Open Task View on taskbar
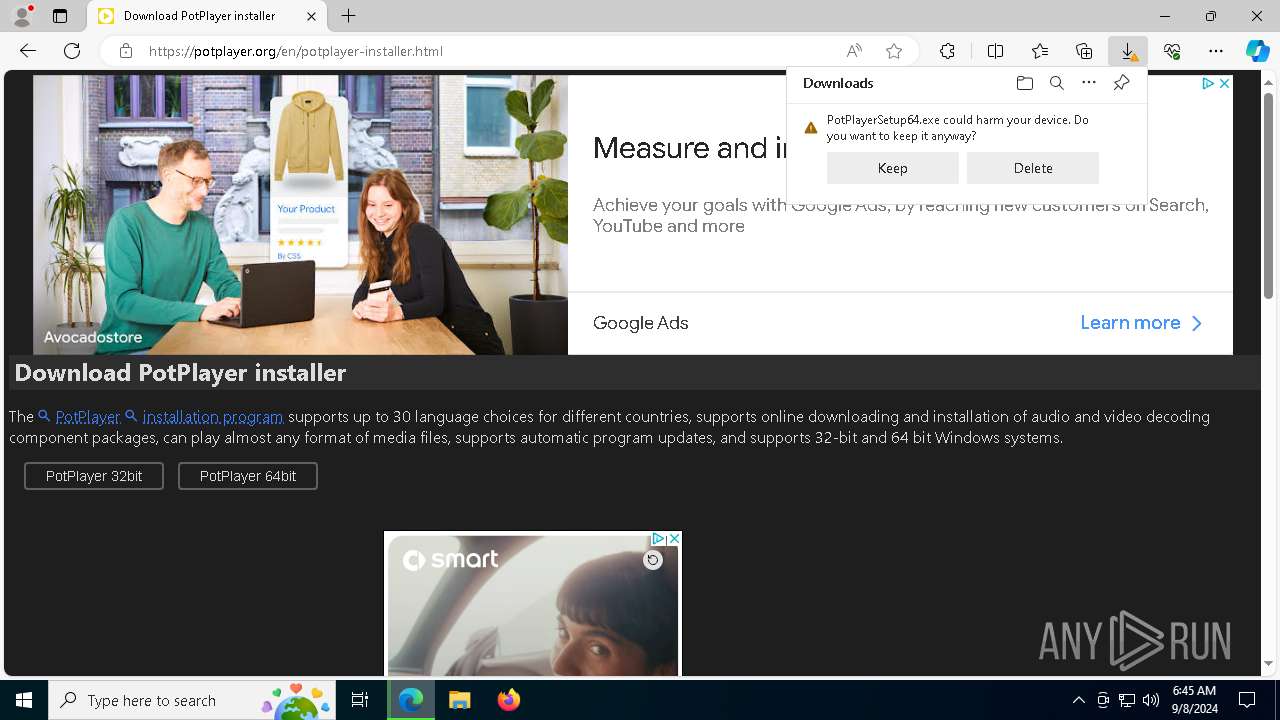1280x720 pixels. (x=360, y=700)
